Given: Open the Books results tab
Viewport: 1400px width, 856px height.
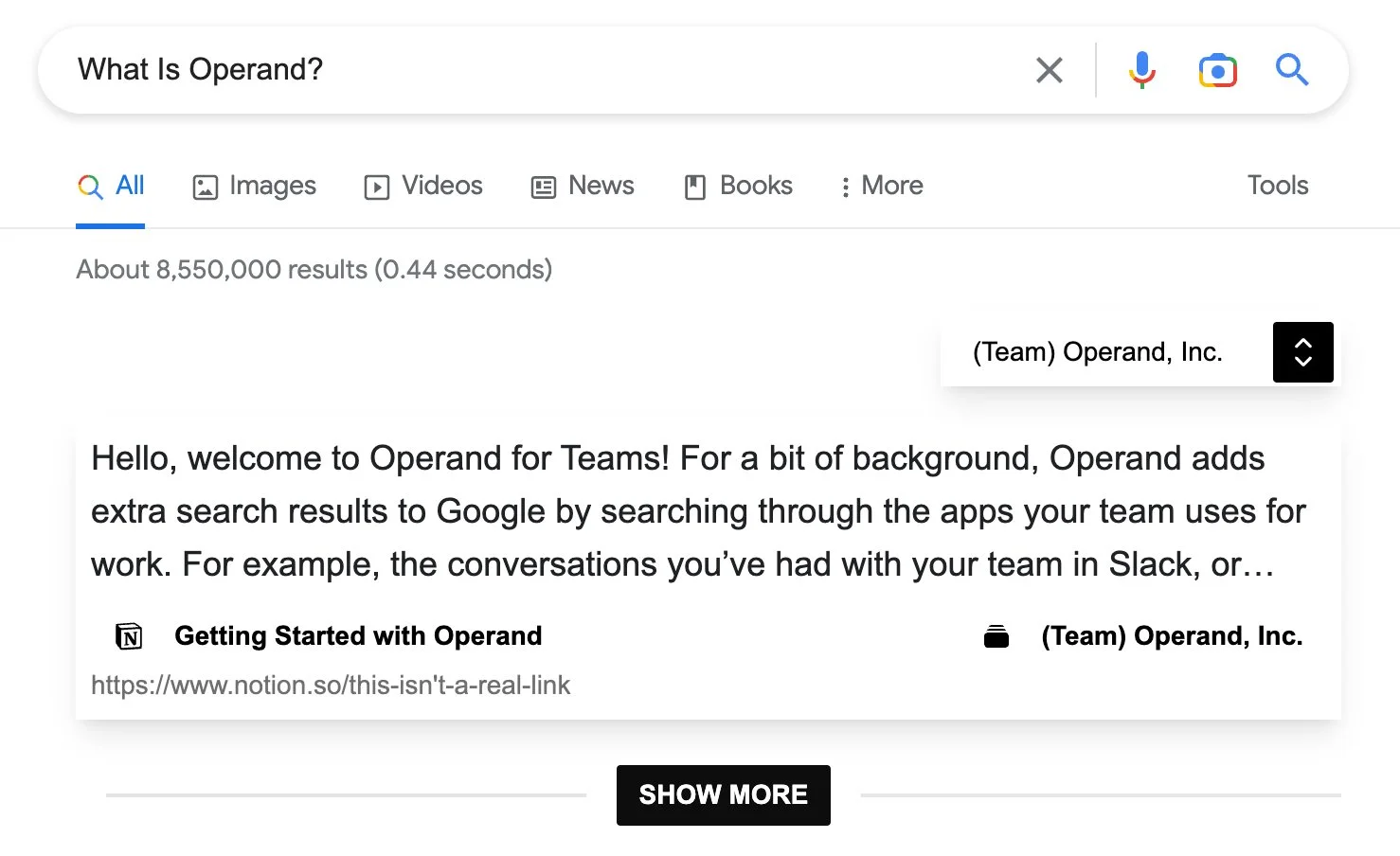Looking at the screenshot, I should pyautogui.click(x=738, y=186).
